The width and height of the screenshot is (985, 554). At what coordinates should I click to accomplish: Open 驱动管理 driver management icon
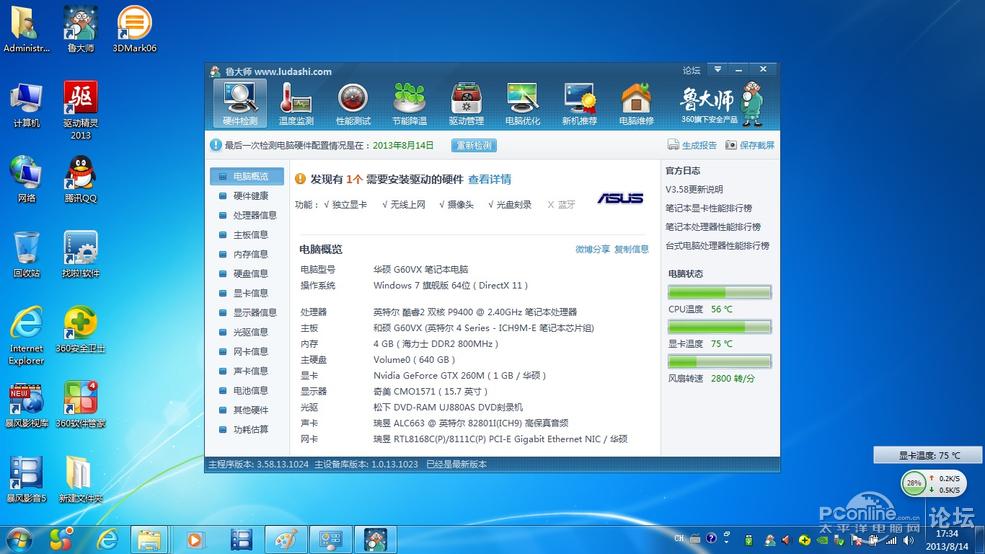(x=466, y=104)
